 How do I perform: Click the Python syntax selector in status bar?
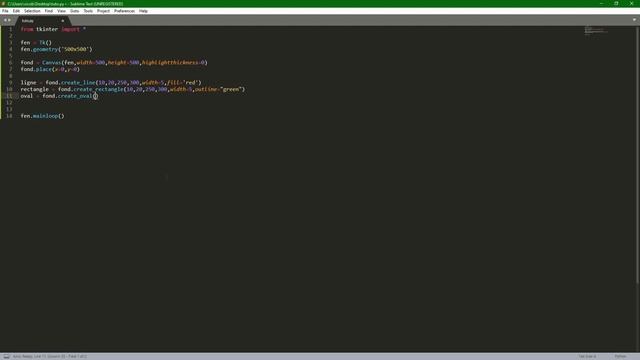620,356
